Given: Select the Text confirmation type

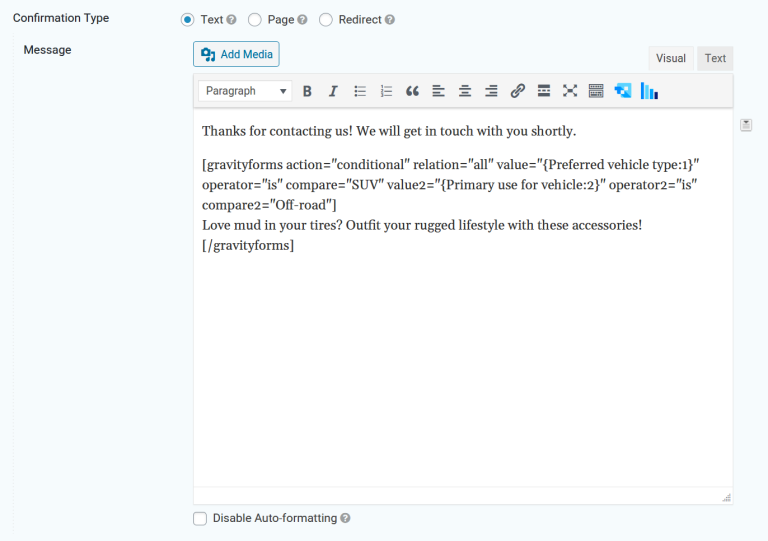Looking at the screenshot, I should click(187, 19).
